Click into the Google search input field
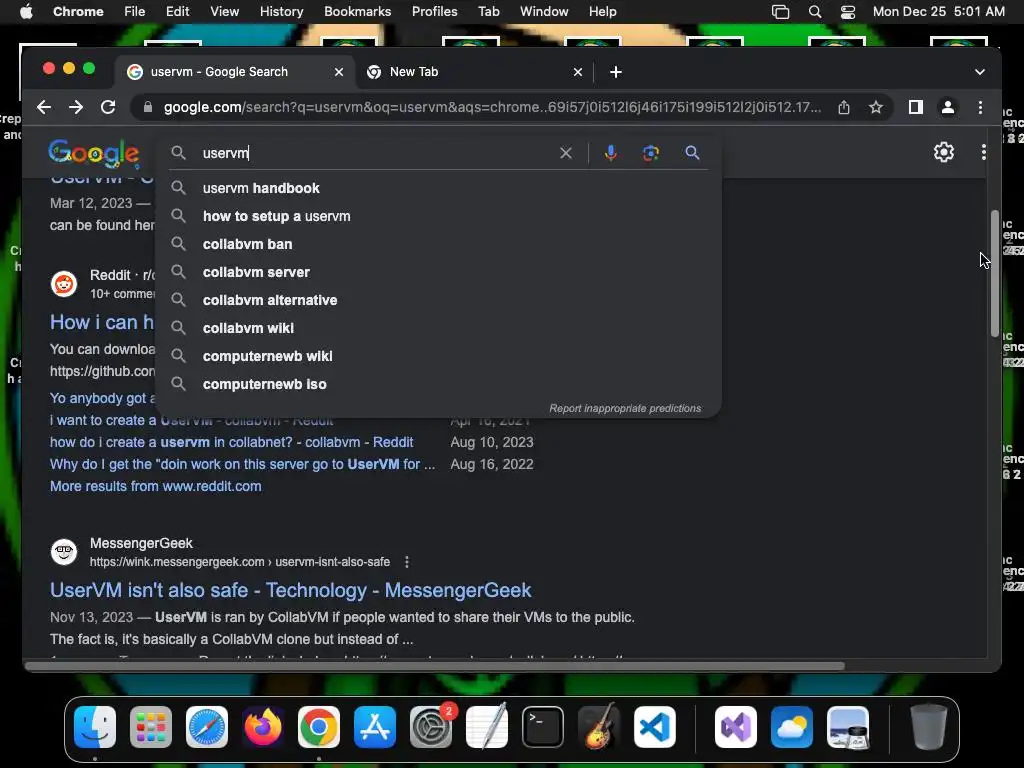The height and width of the screenshot is (768, 1024). pos(377,153)
